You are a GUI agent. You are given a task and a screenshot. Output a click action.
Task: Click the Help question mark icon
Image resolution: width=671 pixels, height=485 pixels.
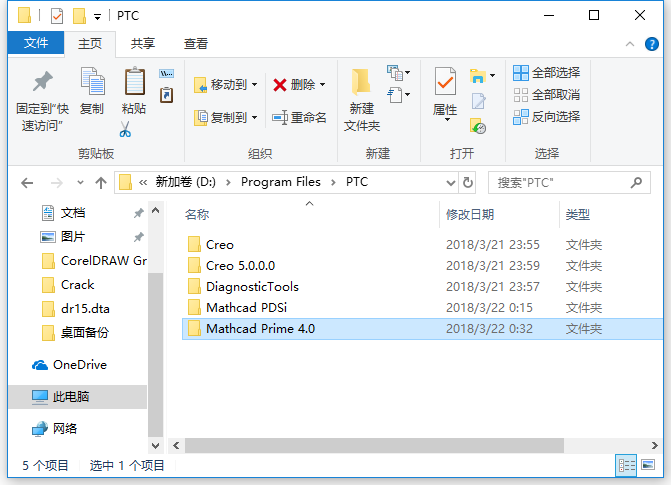coord(652,44)
